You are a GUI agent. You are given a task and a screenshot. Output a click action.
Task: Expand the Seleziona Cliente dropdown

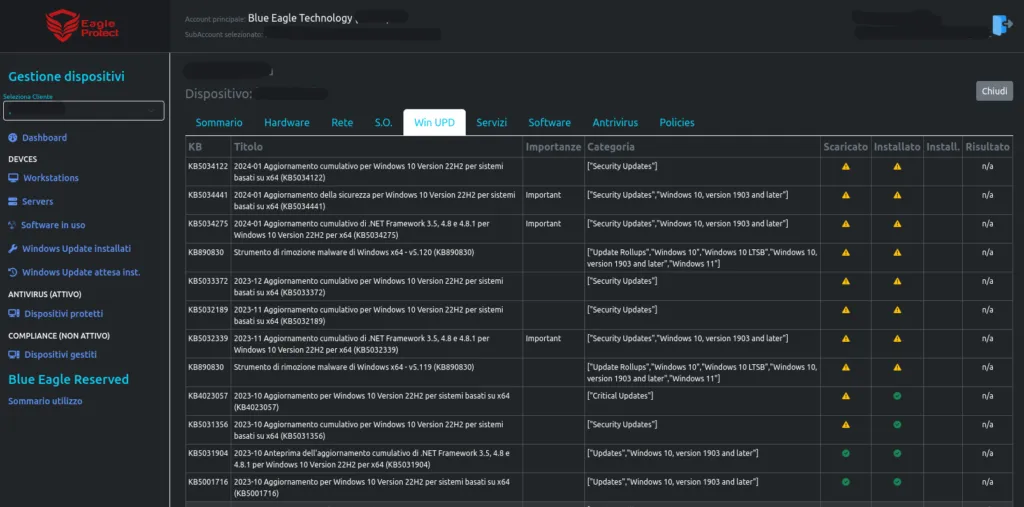click(84, 111)
